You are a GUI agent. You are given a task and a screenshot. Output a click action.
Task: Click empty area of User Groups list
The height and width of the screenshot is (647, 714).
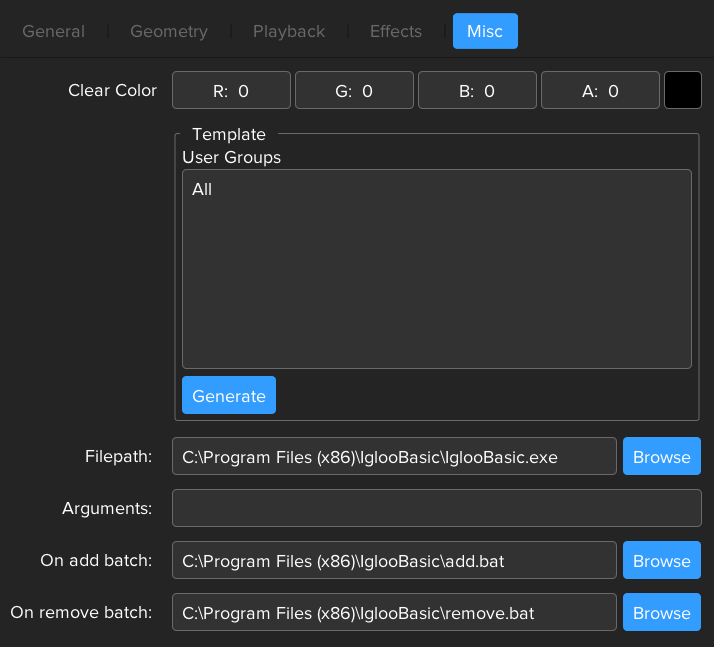tap(436, 290)
